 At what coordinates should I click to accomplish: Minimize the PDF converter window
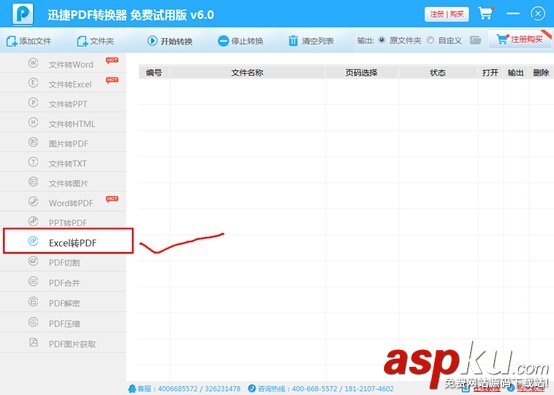coord(513,13)
